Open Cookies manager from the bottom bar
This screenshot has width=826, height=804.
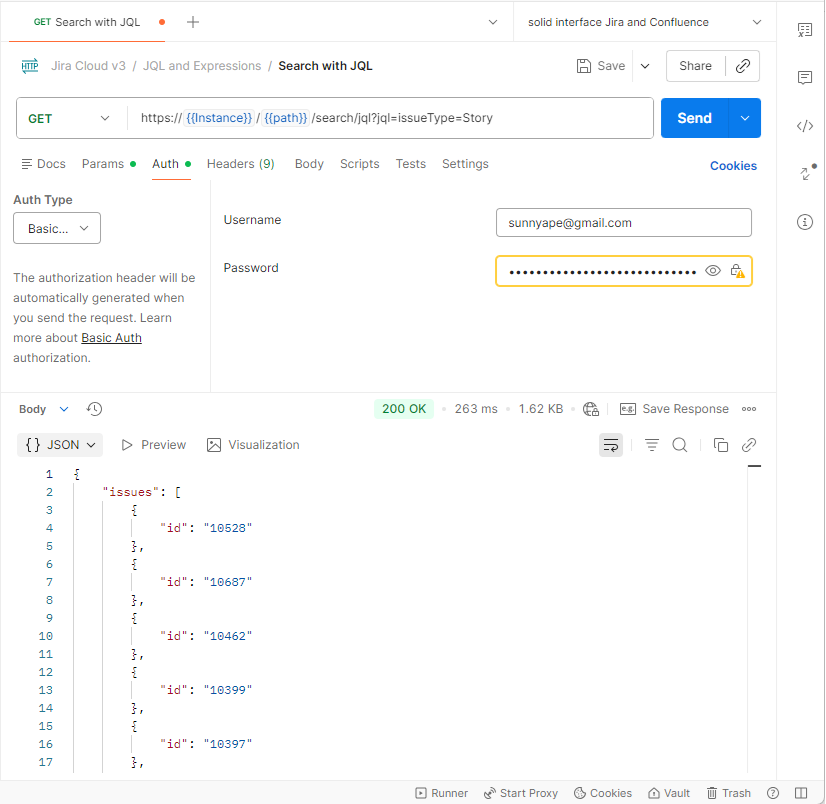[602, 792]
